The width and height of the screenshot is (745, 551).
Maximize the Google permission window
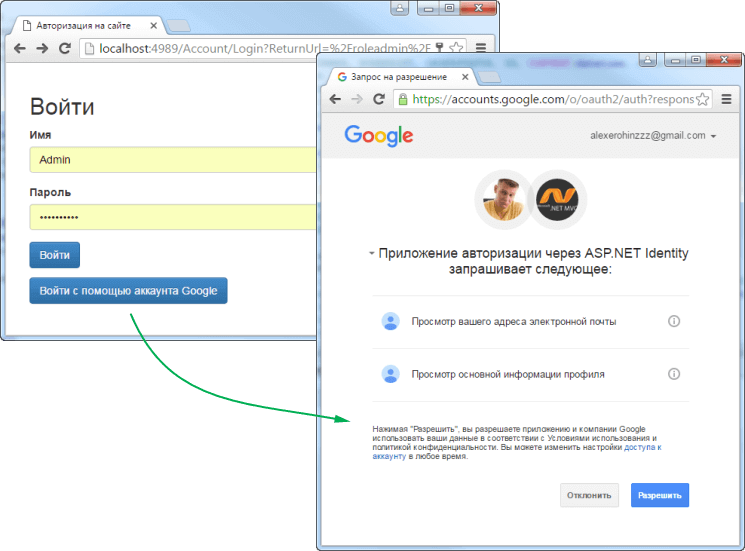click(x=696, y=60)
